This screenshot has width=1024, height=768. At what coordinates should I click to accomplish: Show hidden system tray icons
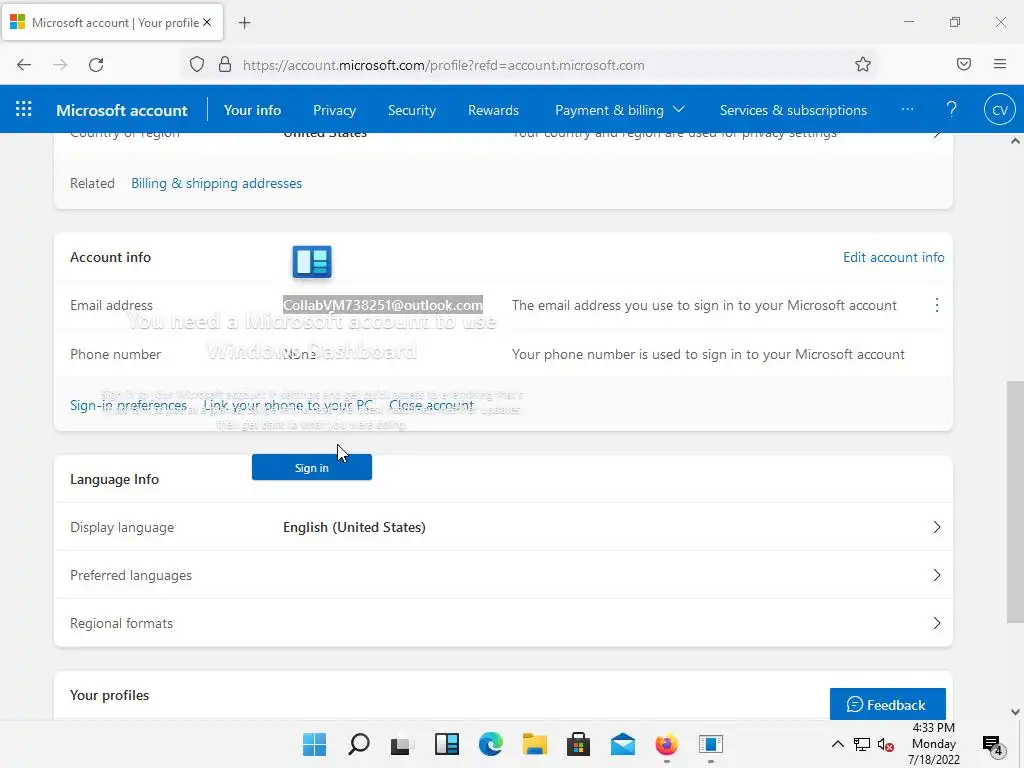pyautogui.click(x=838, y=744)
